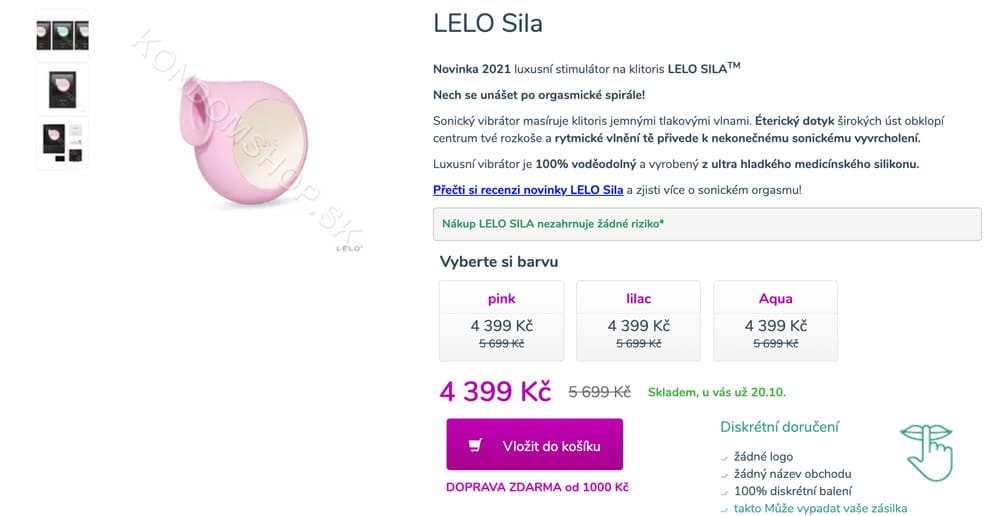Show third thumbnail with package contents
This screenshot has width=1000, height=516.
tap(62, 144)
